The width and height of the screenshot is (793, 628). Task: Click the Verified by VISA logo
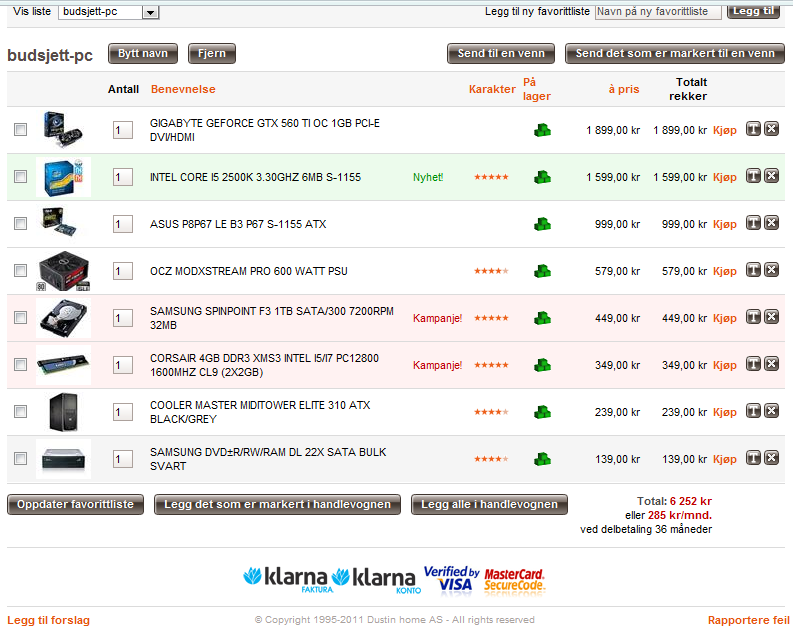(x=451, y=579)
